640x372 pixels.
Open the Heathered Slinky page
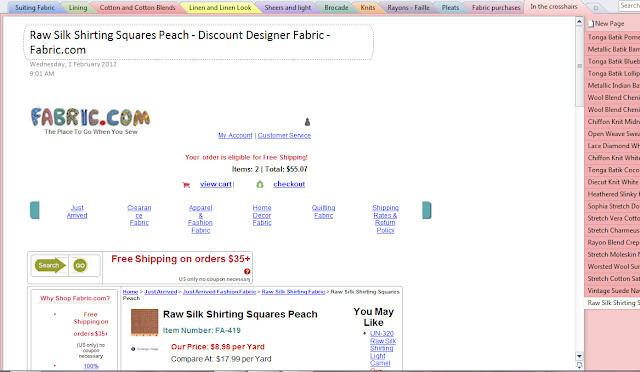(x=613, y=194)
